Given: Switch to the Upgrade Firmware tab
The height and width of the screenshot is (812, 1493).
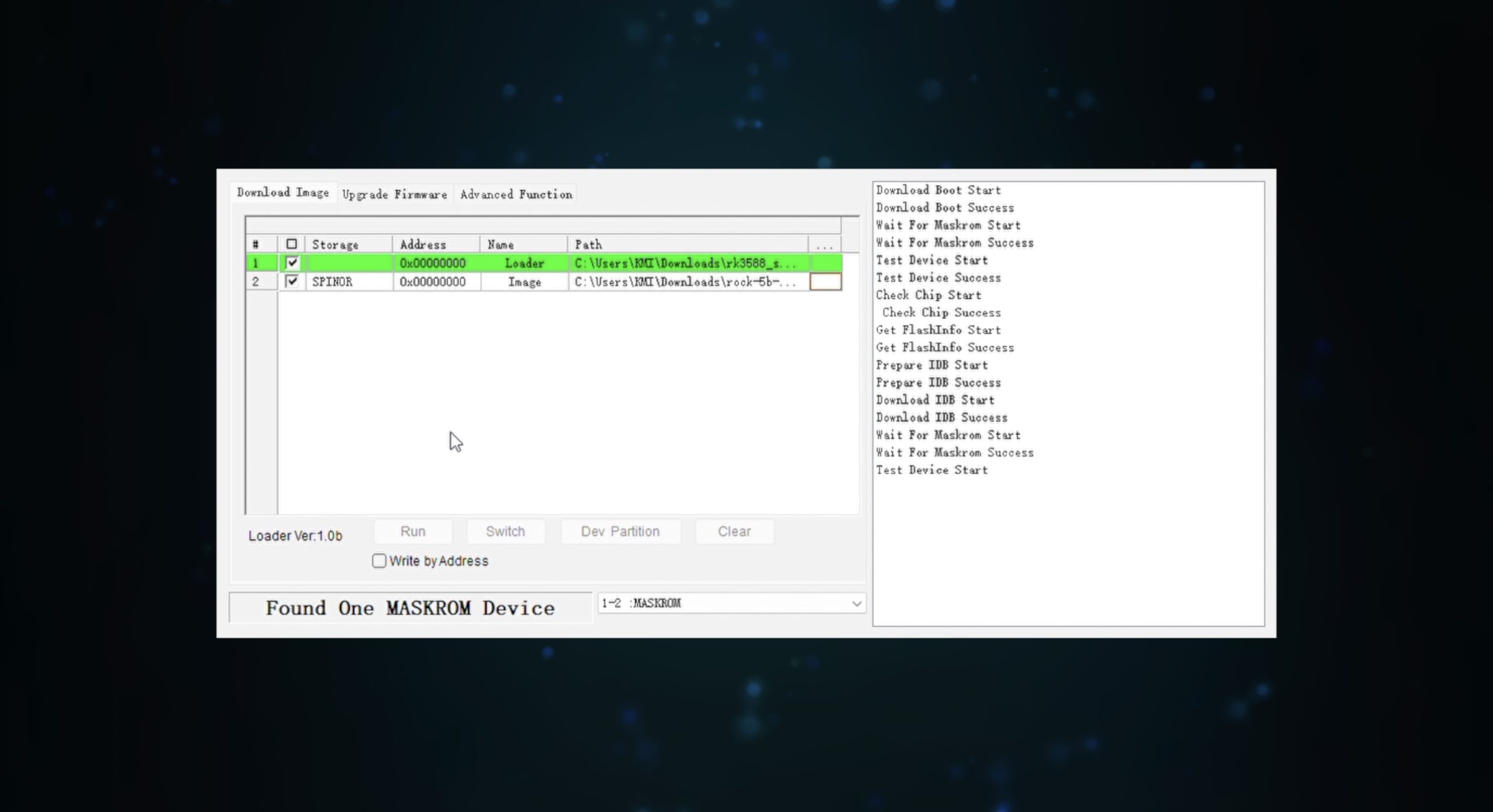Looking at the screenshot, I should pos(394,194).
